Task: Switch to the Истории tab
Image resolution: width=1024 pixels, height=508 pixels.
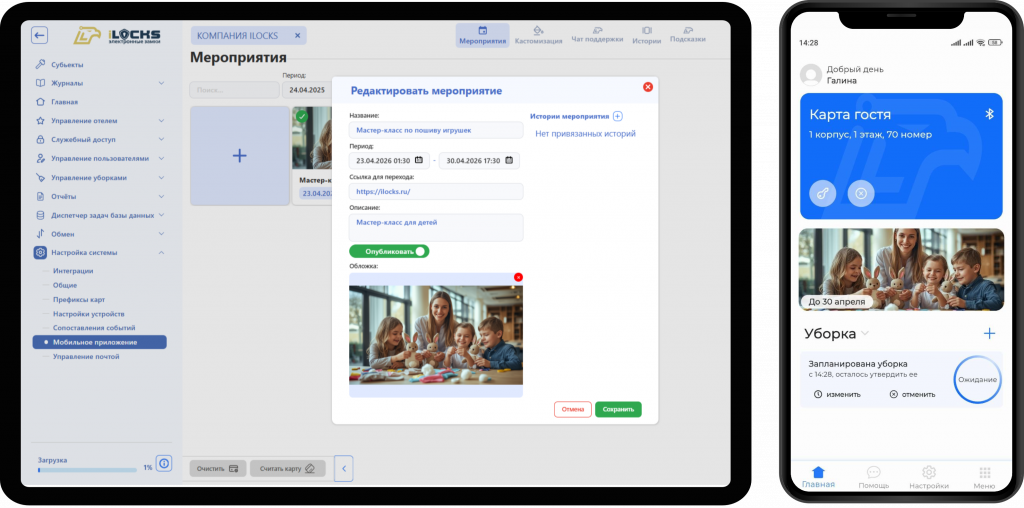Action: point(647,35)
